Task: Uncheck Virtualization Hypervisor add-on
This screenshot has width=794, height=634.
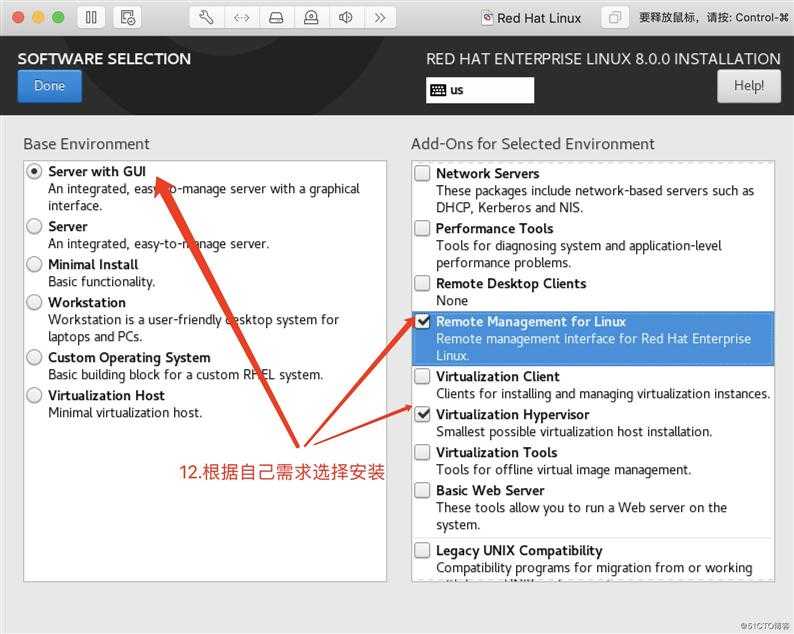Action: [422, 414]
